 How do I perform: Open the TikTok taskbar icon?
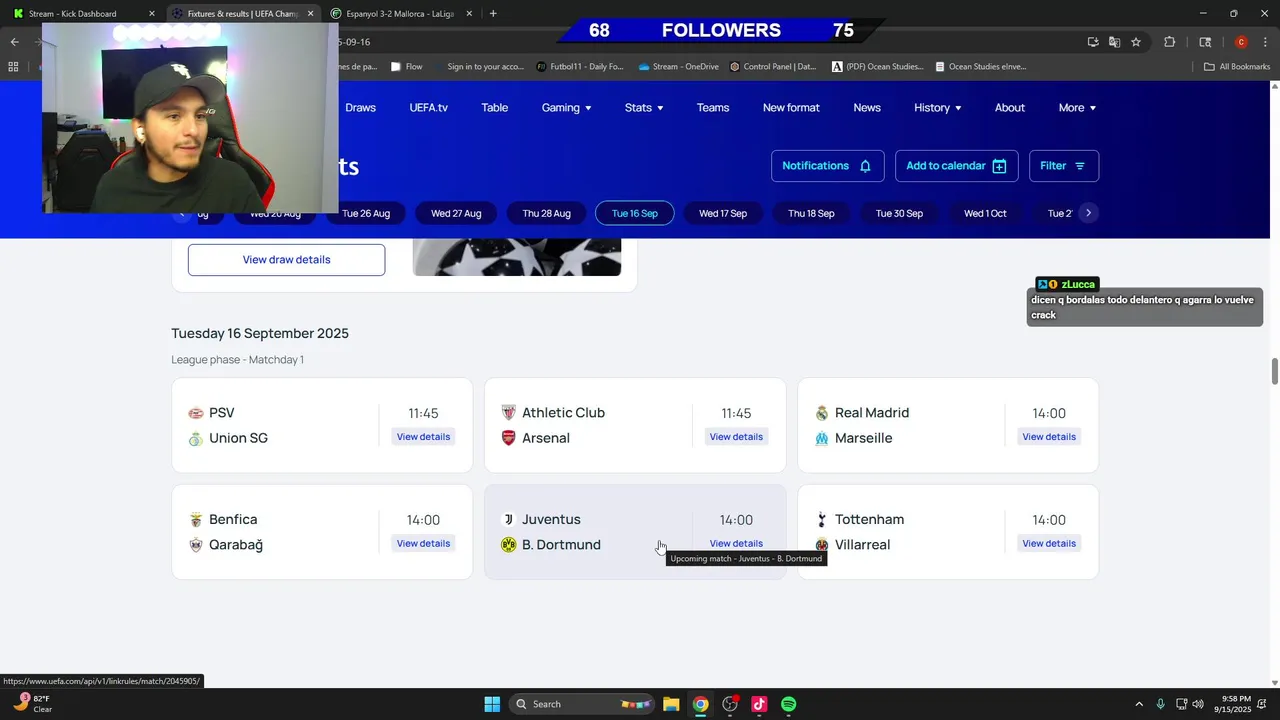759,704
